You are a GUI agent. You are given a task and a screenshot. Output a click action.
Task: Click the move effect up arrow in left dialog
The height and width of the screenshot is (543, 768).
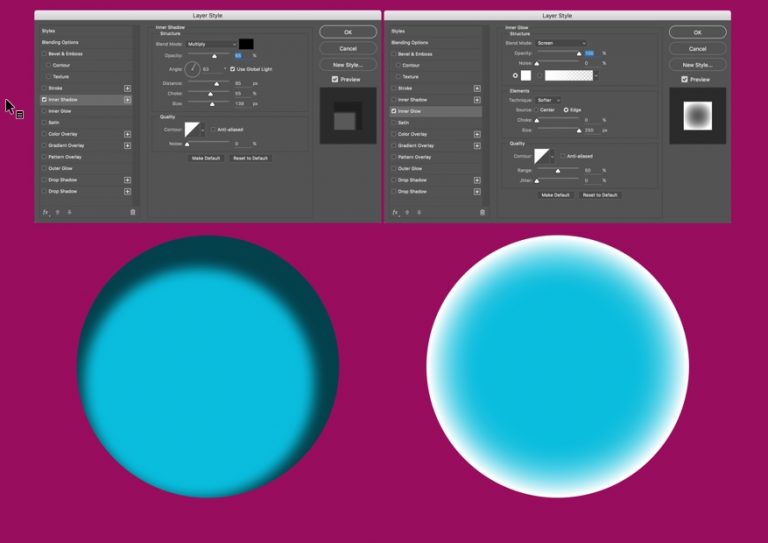pos(57,212)
